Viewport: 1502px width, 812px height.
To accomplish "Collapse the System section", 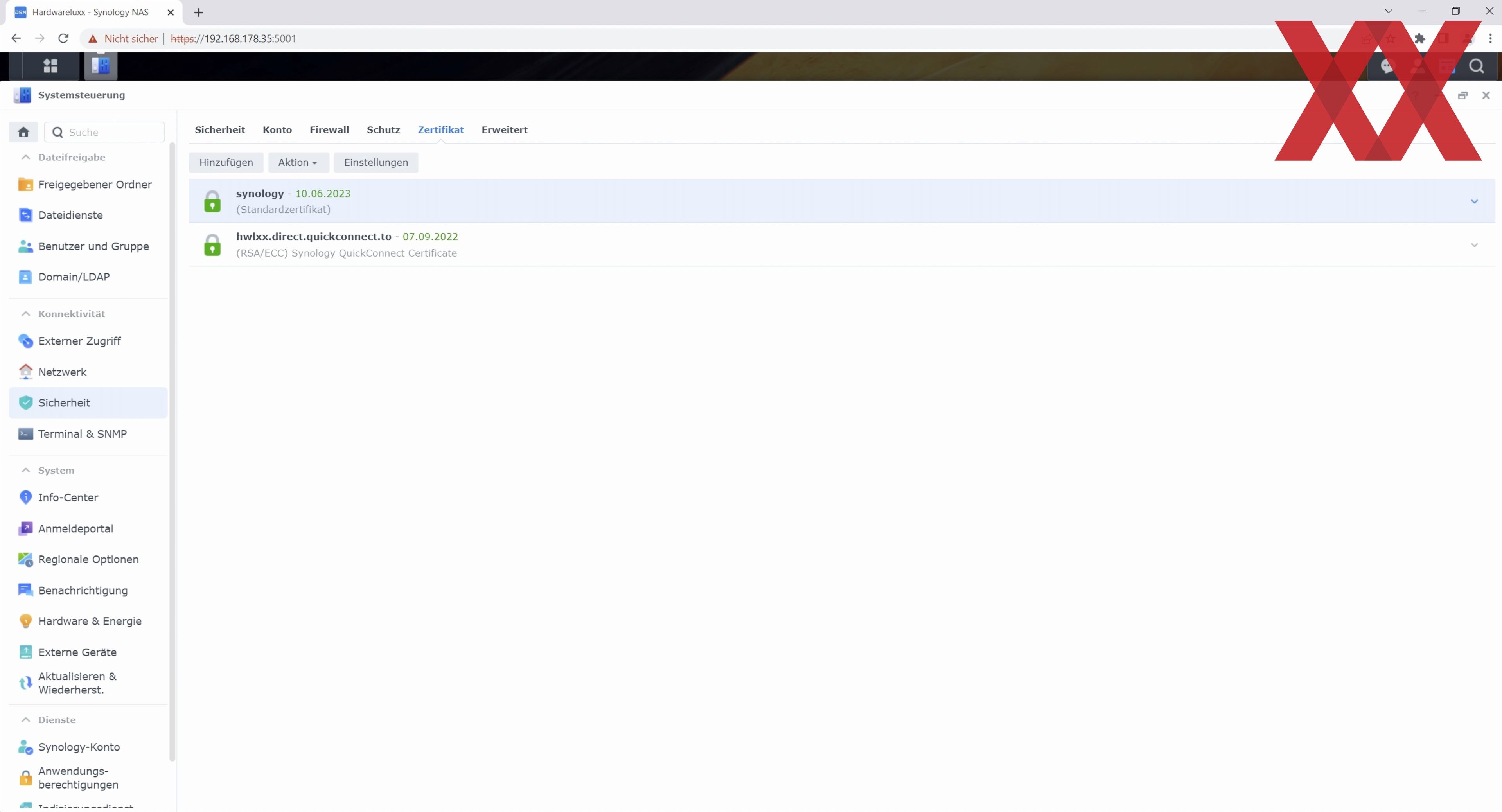I will [26, 471].
